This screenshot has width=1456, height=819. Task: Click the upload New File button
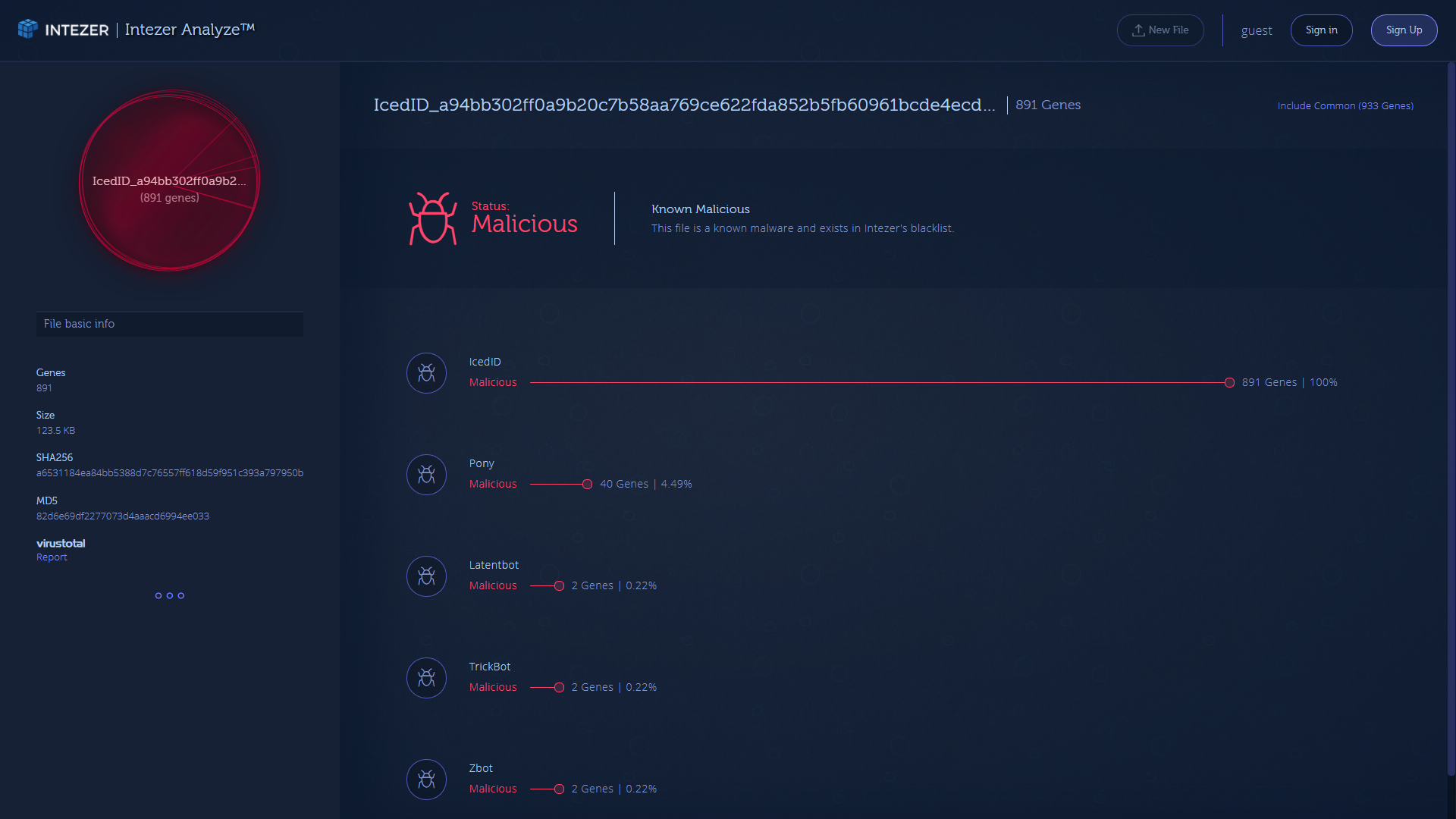tap(1159, 30)
